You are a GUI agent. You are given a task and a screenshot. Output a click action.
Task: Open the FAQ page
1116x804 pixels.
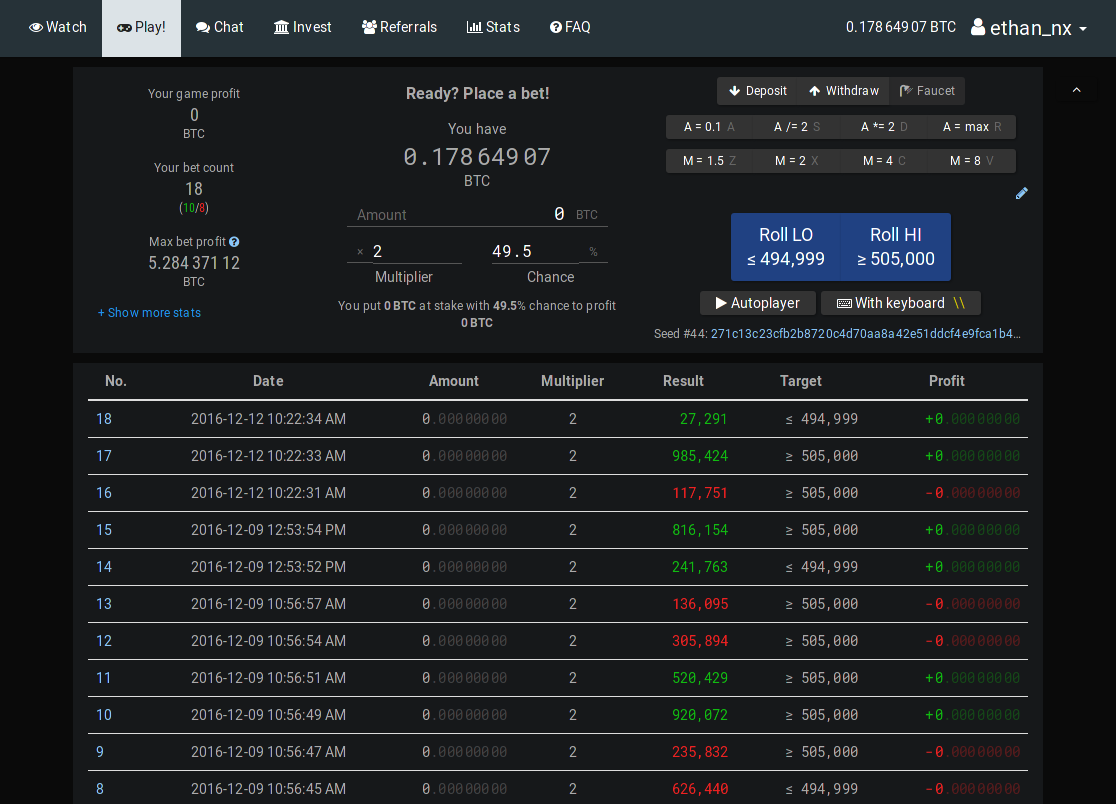(570, 27)
